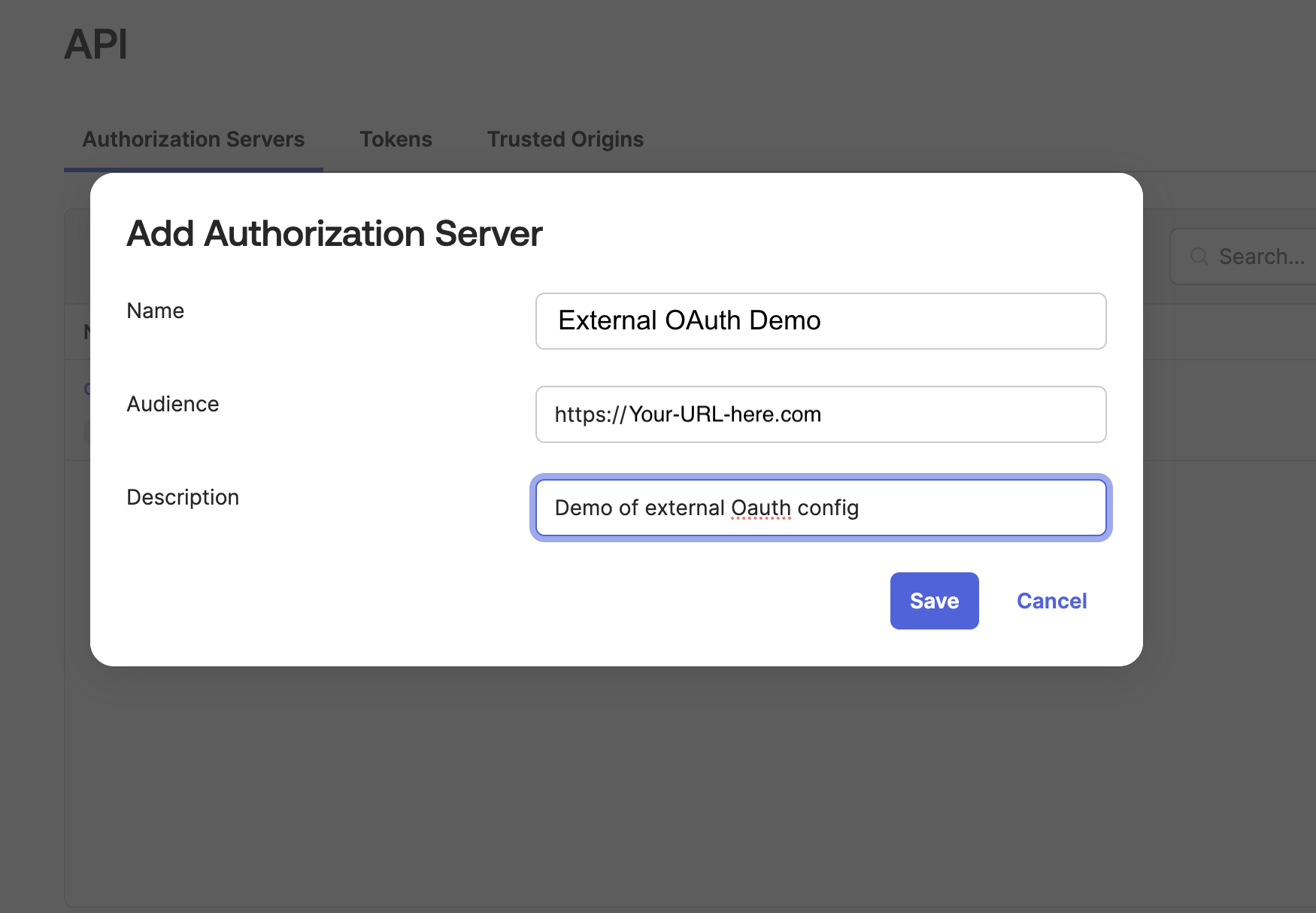Image resolution: width=1316 pixels, height=913 pixels.
Task: Focus the Name field containing External OAuth Demo
Action: [820, 321]
